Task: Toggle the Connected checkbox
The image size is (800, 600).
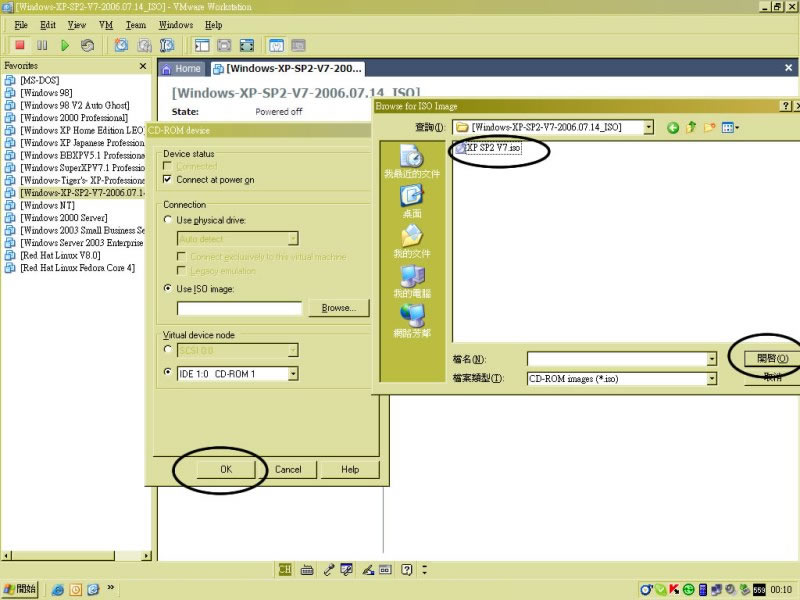Action: 167,166
